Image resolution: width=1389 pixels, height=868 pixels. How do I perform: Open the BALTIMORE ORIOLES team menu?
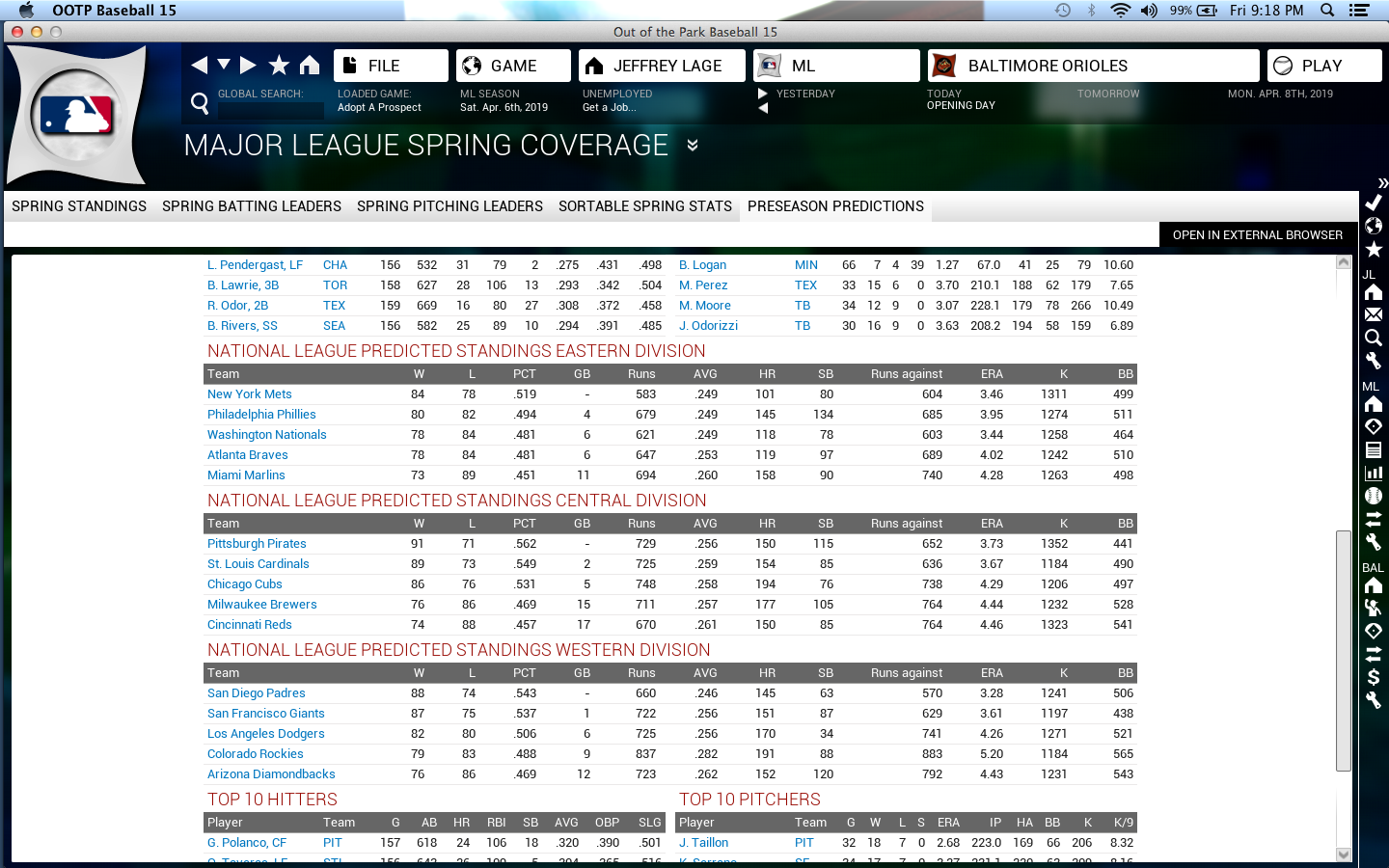1093,66
